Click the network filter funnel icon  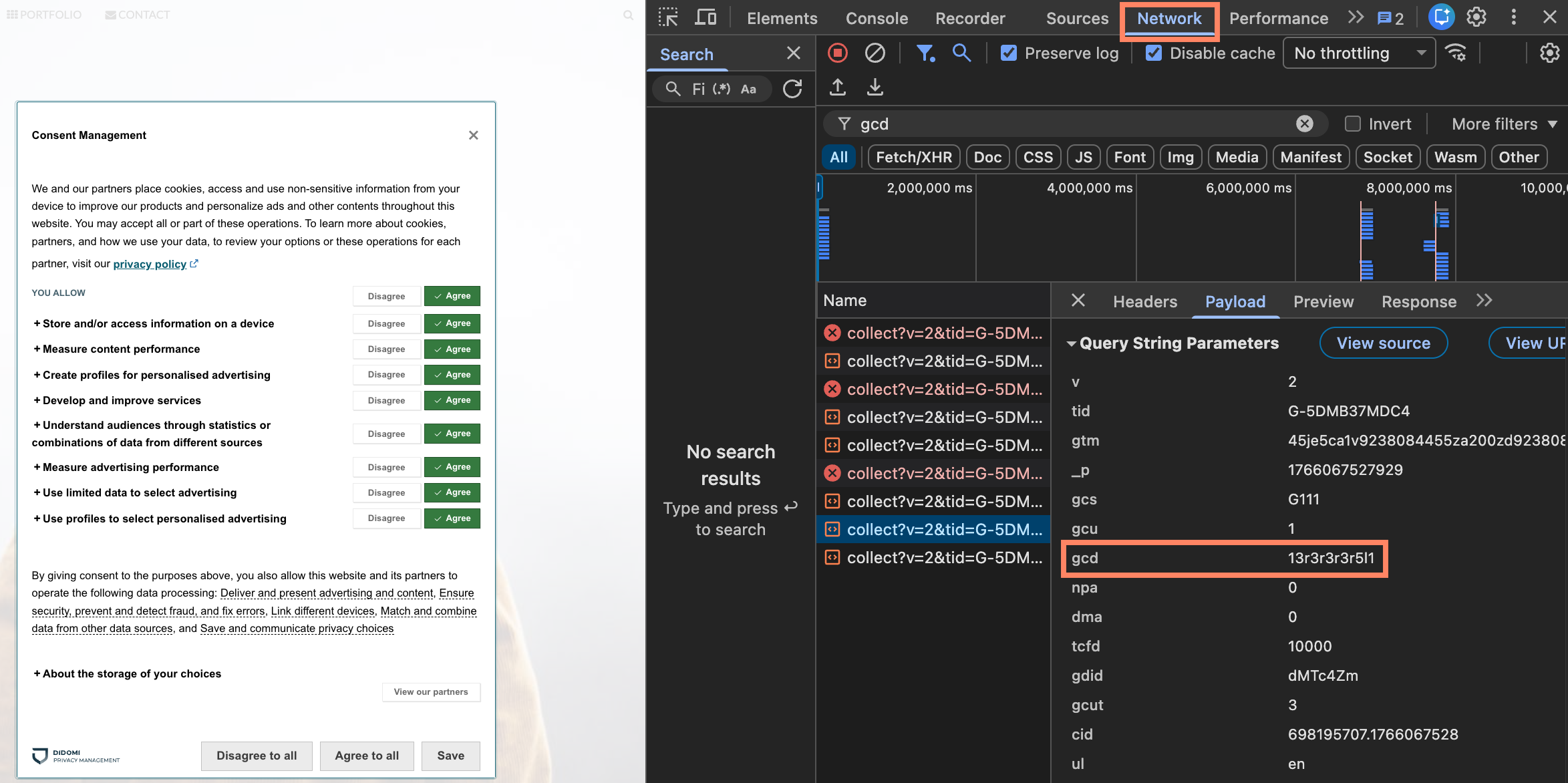pyautogui.click(x=925, y=53)
